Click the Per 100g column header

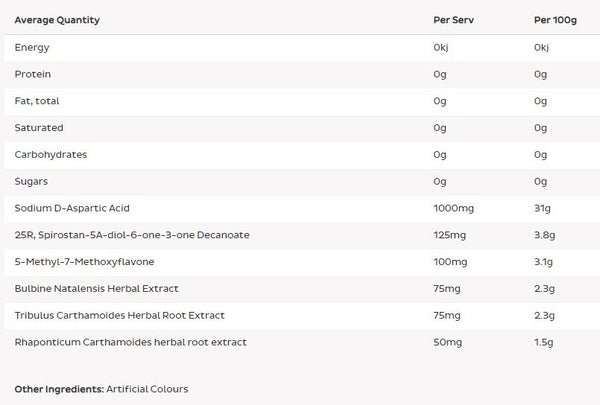tap(554, 20)
